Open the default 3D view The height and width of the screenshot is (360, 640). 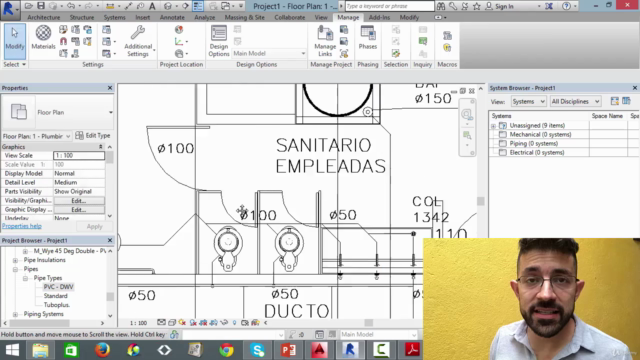tap(168, 6)
